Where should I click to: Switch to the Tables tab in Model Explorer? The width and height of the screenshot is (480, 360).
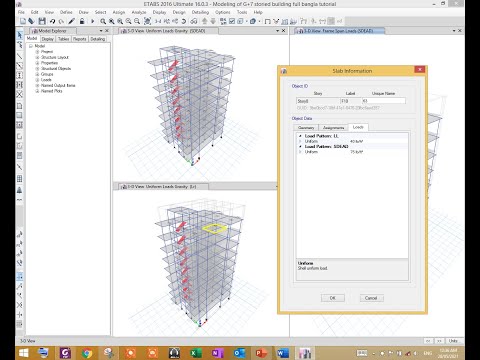coord(63,39)
